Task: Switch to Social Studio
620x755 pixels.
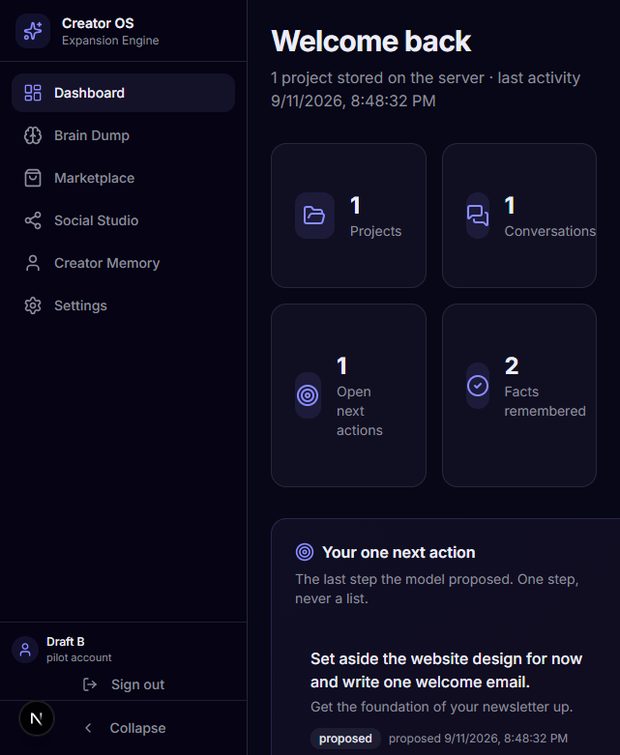Action: (x=123, y=221)
